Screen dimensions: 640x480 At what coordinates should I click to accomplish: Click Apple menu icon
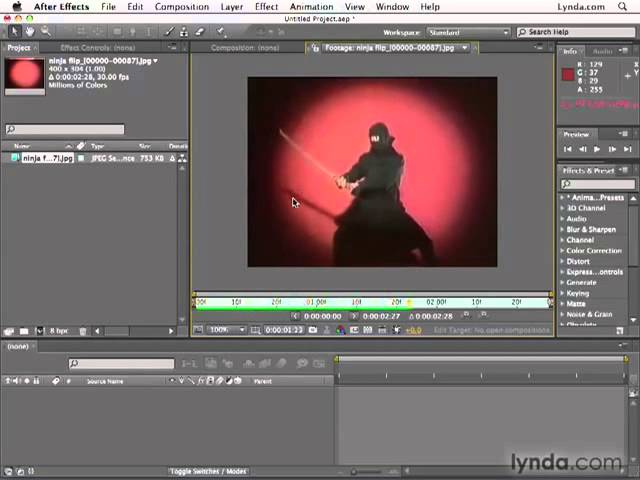point(17,7)
